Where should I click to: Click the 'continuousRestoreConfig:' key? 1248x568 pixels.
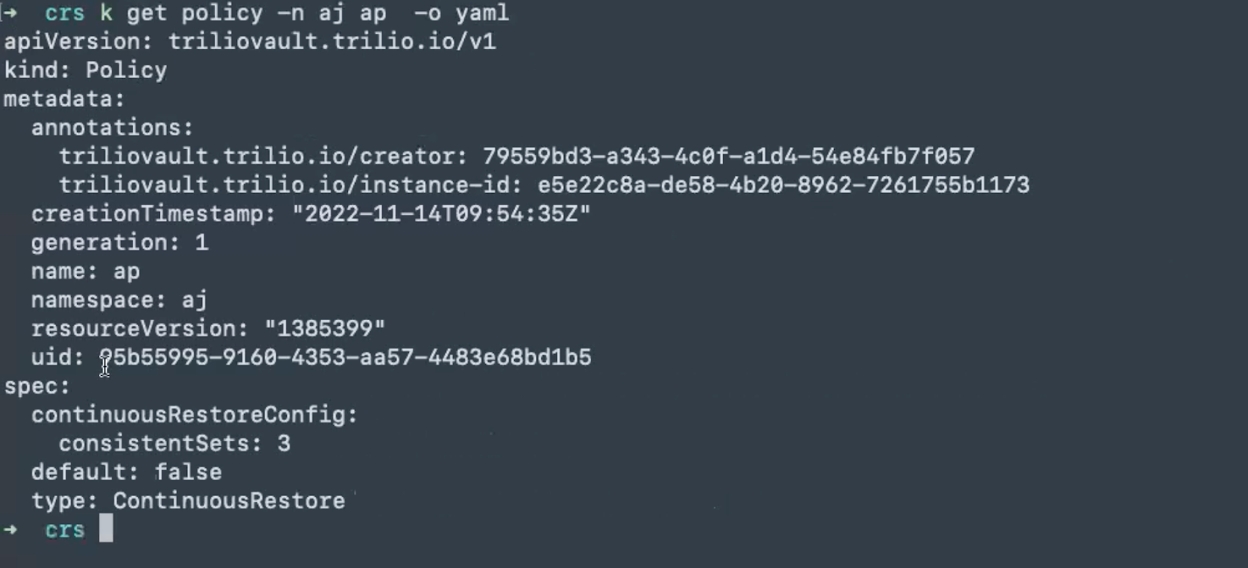click(194, 415)
